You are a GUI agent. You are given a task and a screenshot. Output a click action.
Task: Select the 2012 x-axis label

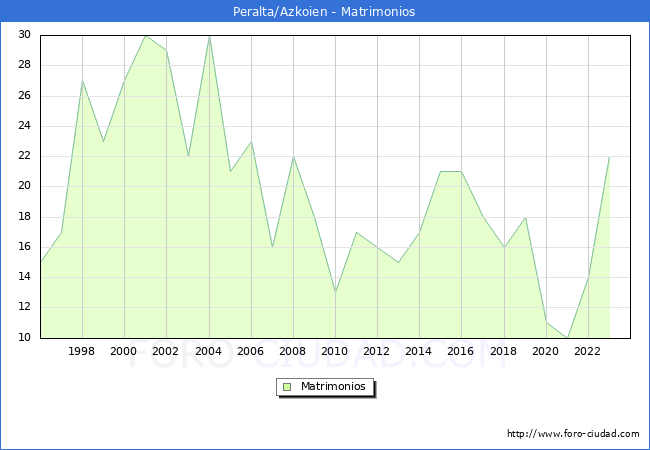tap(376, 351)
